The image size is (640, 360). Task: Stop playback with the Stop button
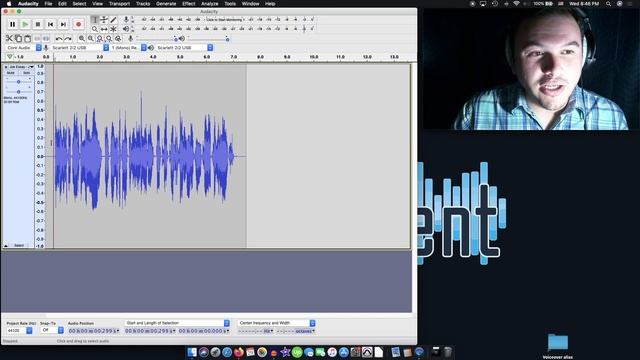38,24
